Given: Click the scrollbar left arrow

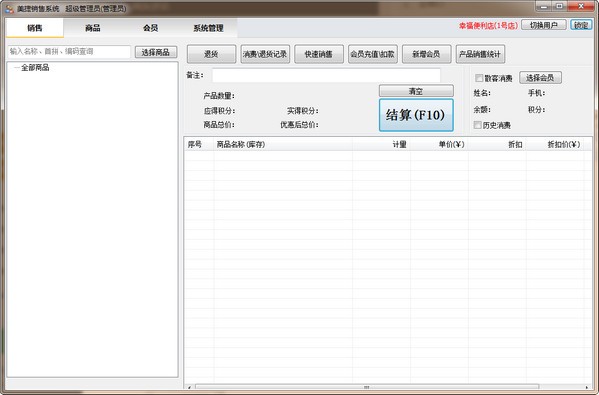Looking at the screenshot, I should [189, 387].
